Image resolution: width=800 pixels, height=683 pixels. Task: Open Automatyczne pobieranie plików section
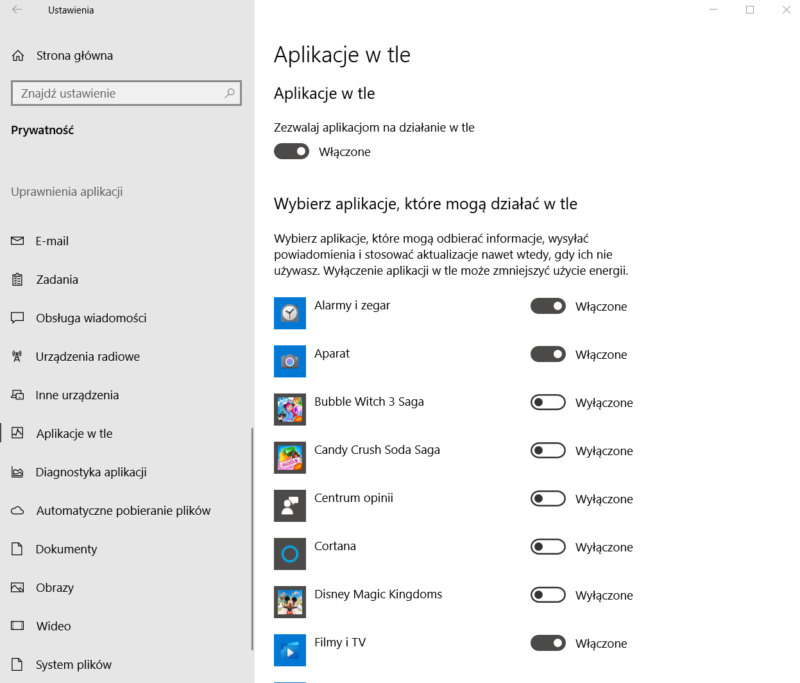pos(123,510)
